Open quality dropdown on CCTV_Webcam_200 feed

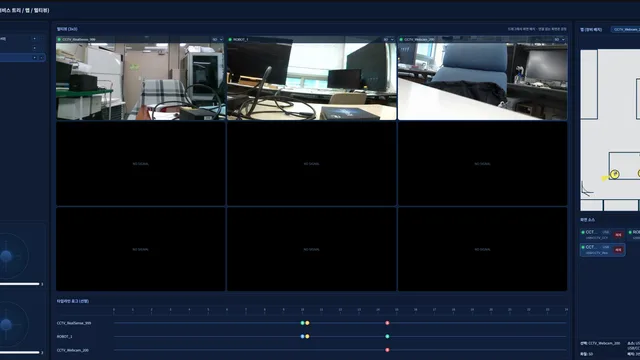[x=559, y=40]
